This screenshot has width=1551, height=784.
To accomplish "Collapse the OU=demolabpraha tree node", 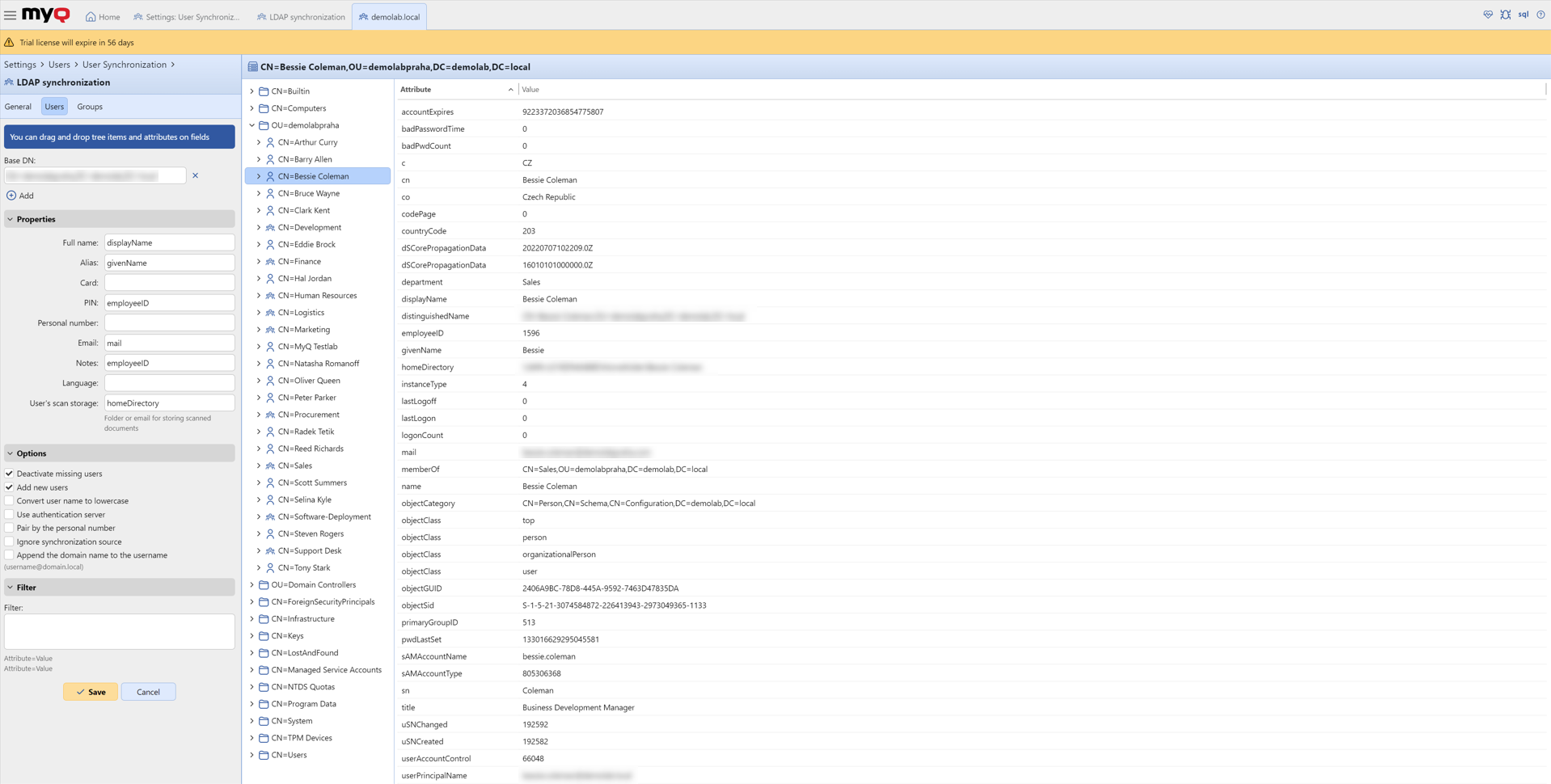I will point(251,125).
